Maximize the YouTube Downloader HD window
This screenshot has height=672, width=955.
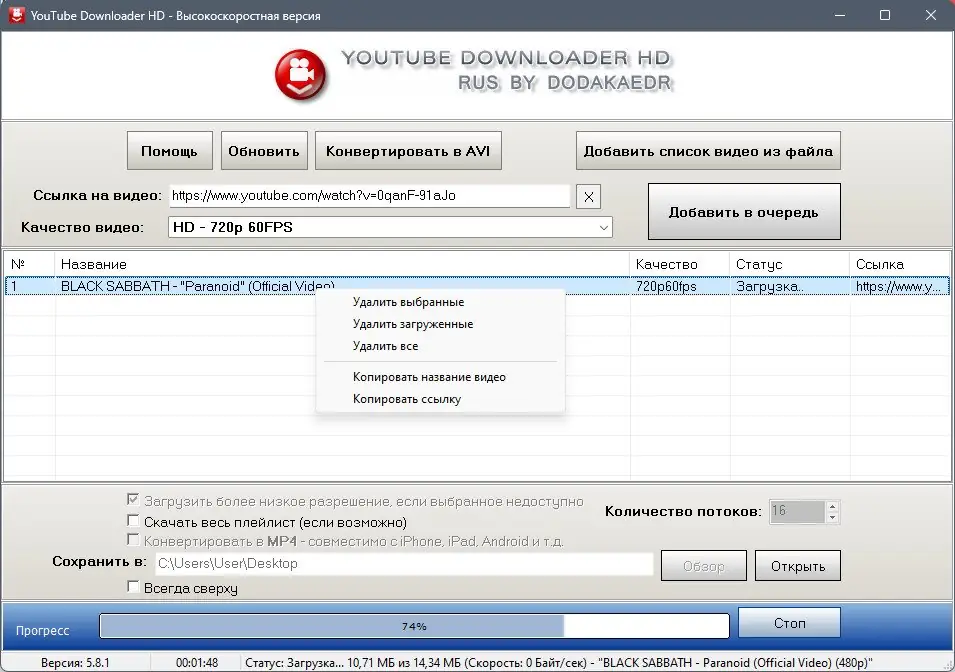point(885,15)
